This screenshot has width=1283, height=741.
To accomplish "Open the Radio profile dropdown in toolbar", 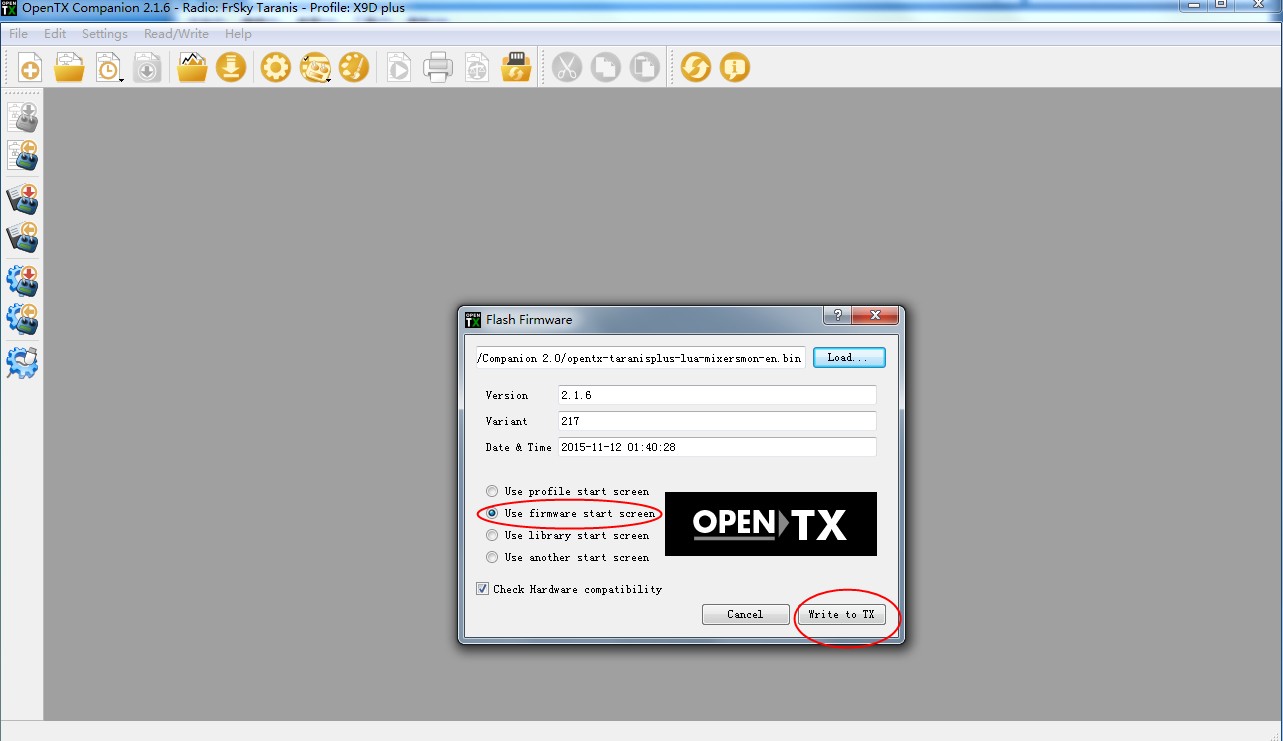I will point(316,68).
